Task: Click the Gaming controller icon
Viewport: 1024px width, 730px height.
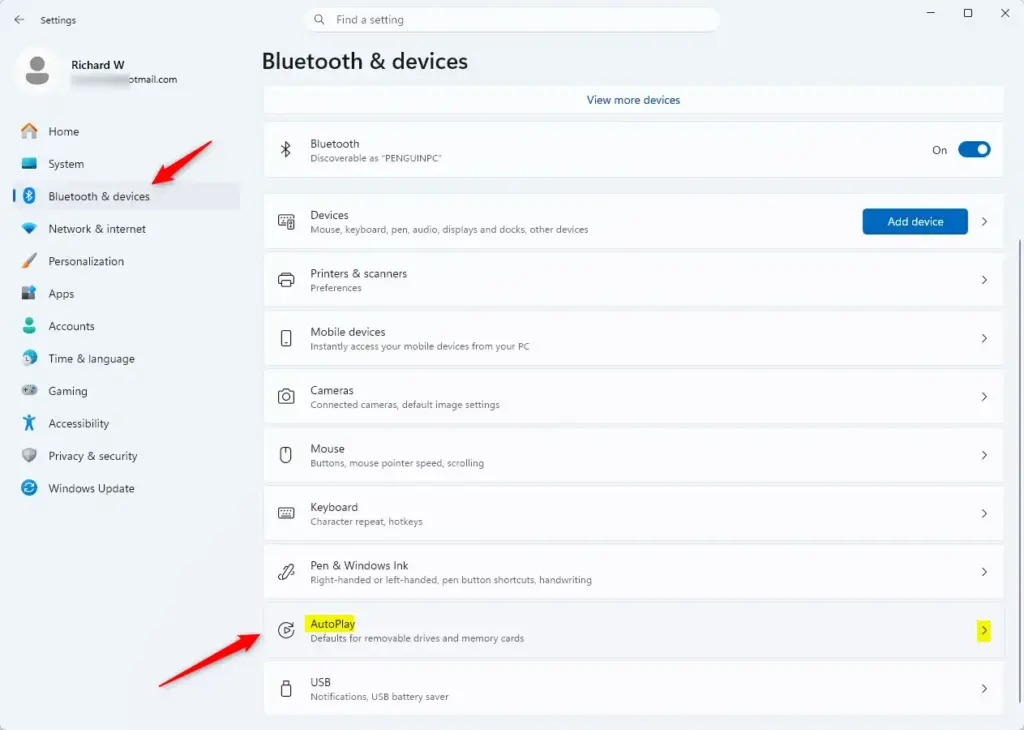Action: pyautogui.click(x=29, y=390)
